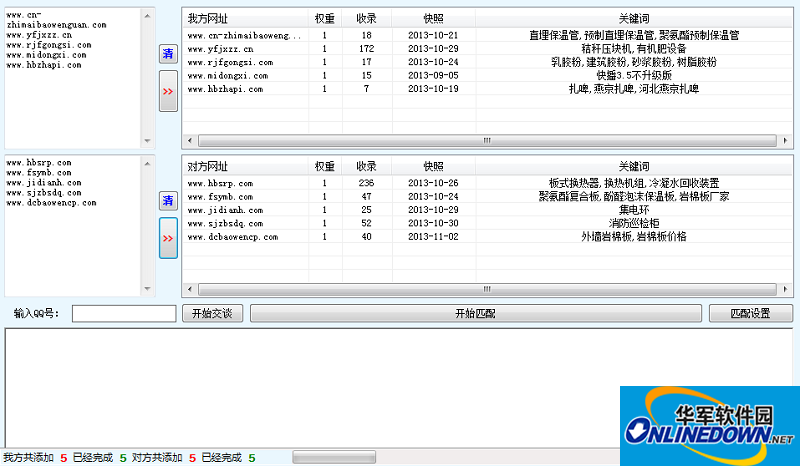This screenshot has width=800, height=466.
Task: Click left arrow of lower table horizontal scrollbar
Action: [x=190, y=289]
